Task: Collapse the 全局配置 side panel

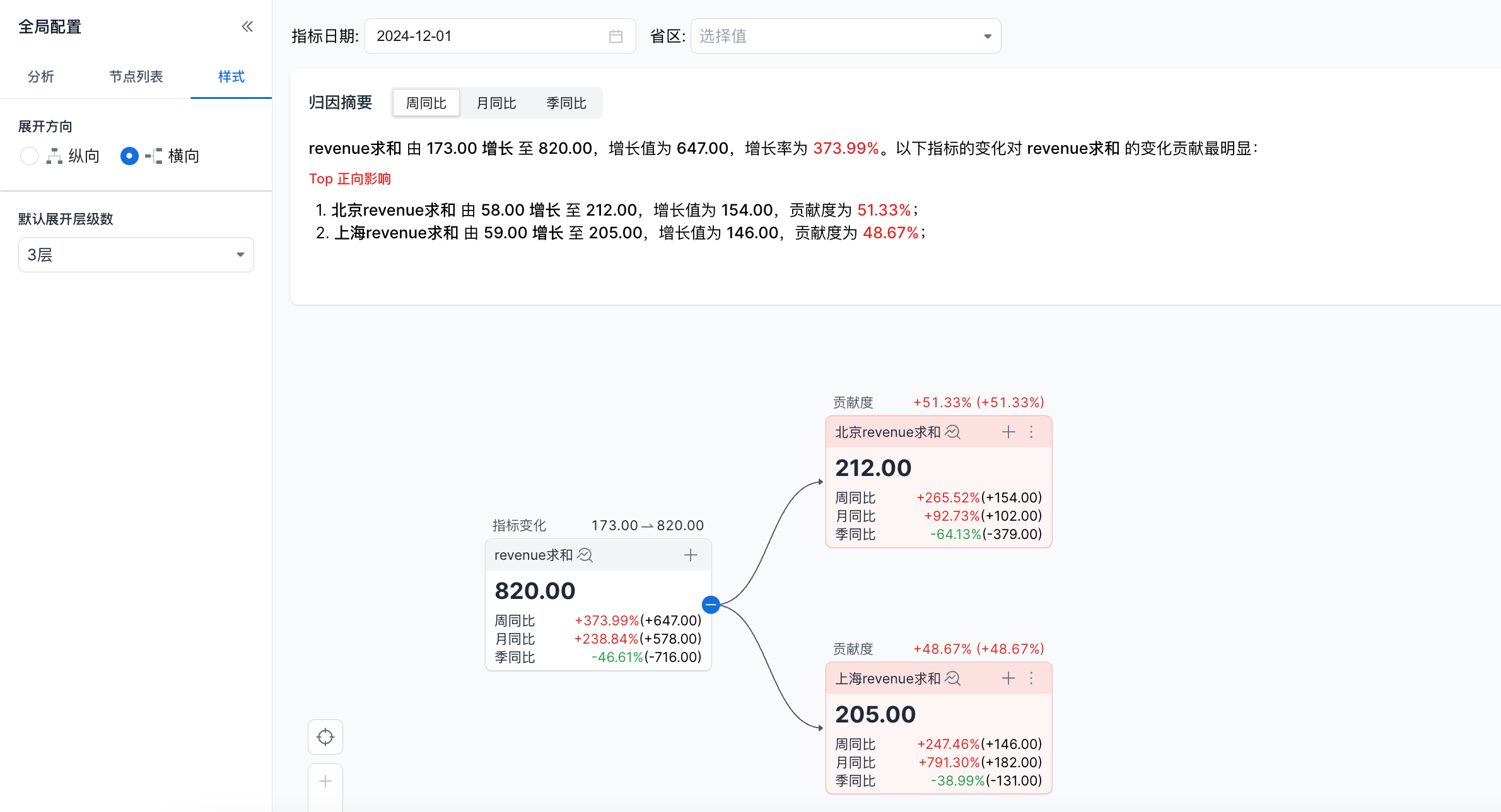Action: 247,26
